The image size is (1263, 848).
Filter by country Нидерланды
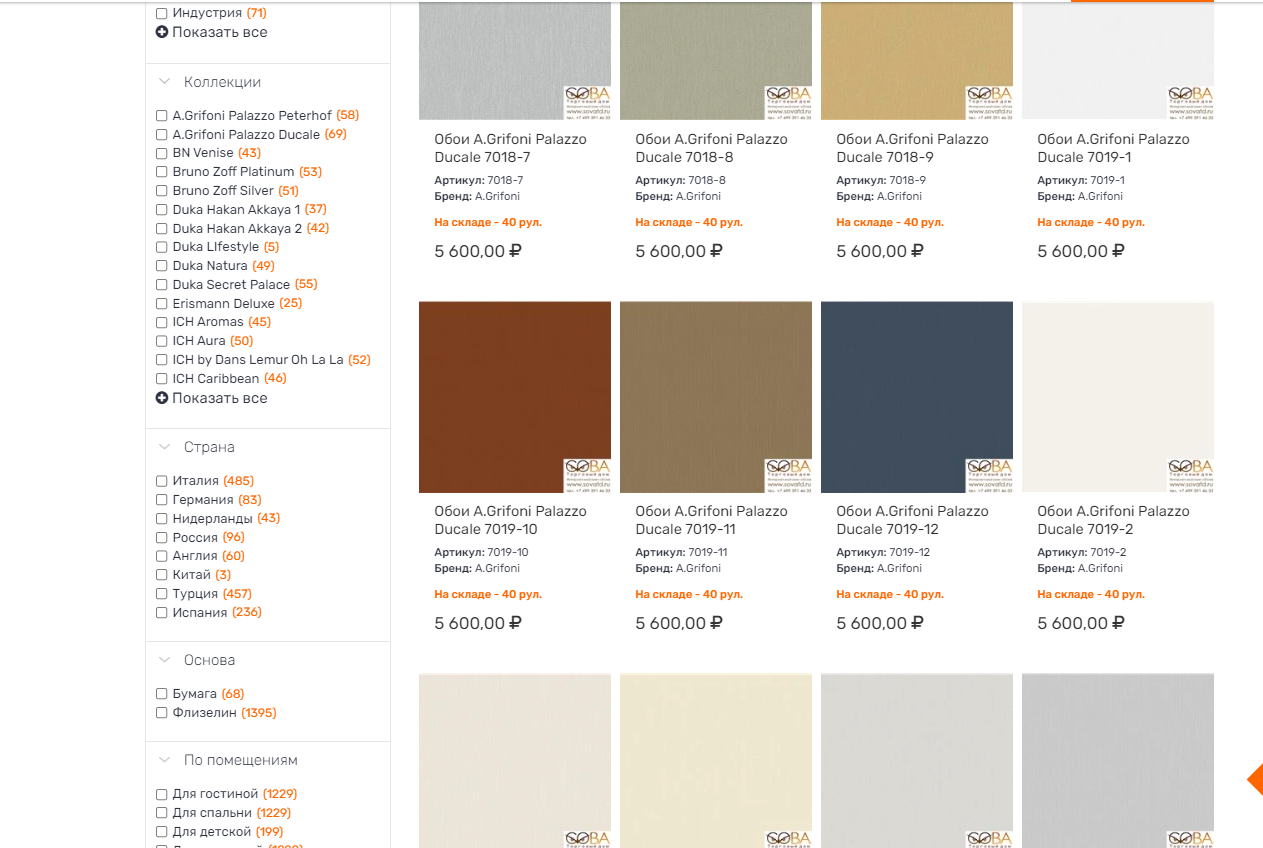[162, 519]
